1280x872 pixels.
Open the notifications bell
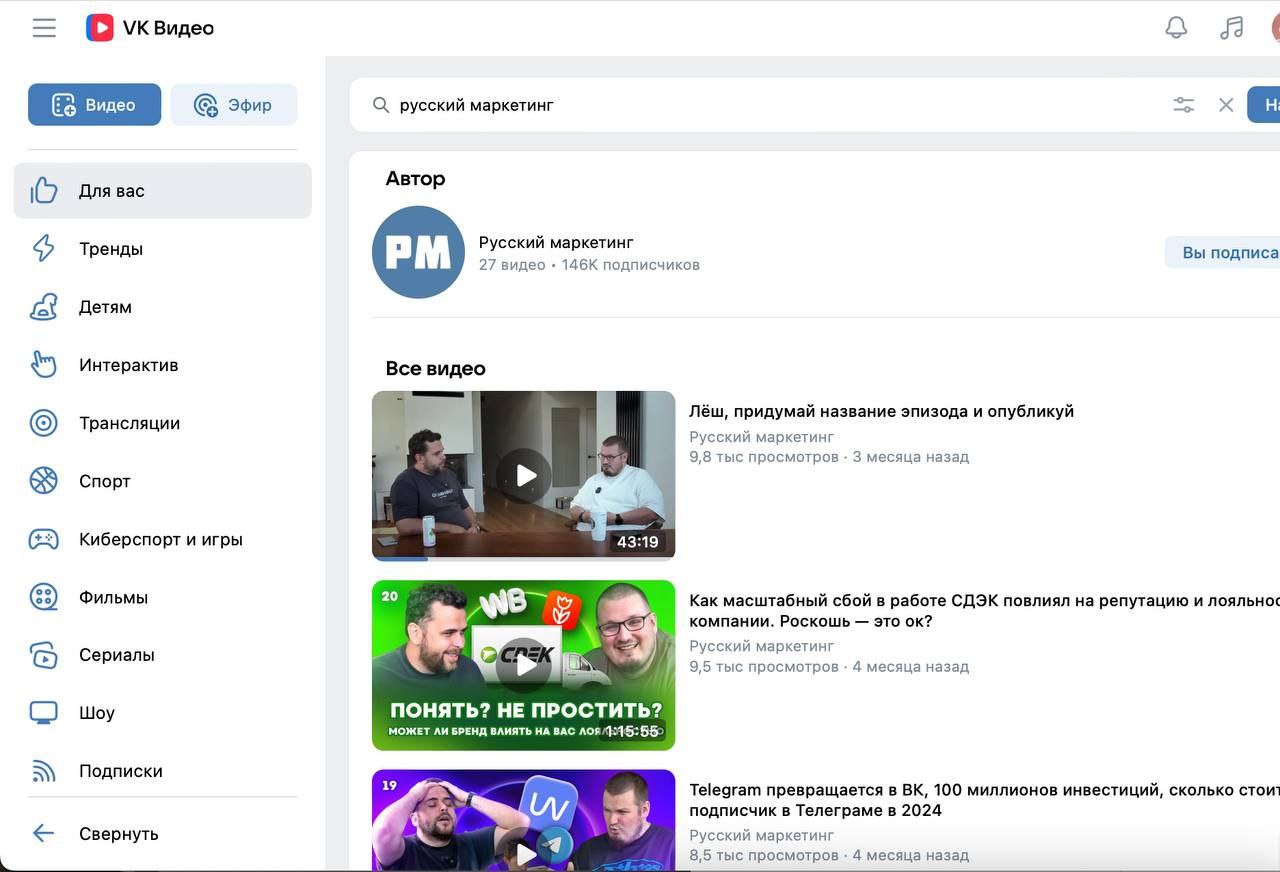1176,28
